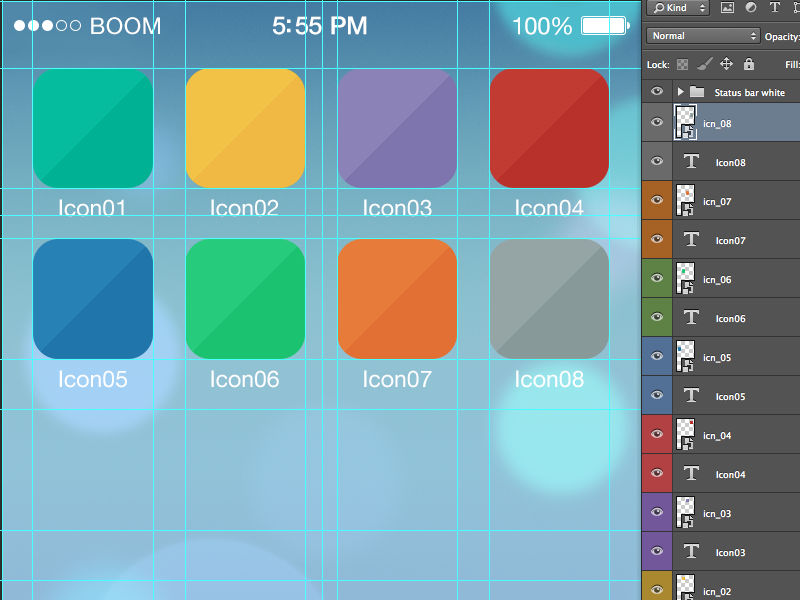
Task: Click the type icon of Icon04 layer
Action: point(691,473)
